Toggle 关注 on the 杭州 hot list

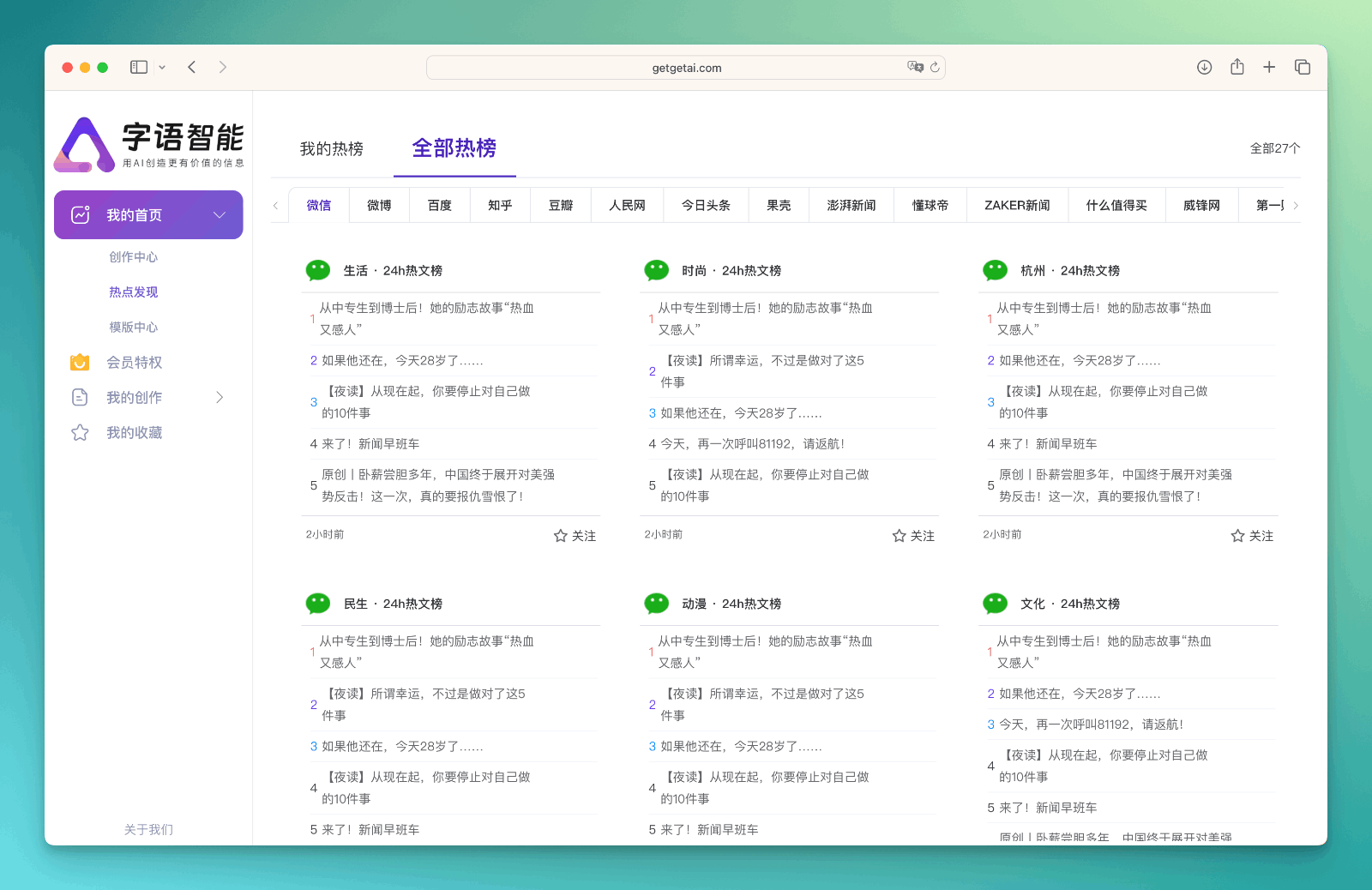click(1251, 535)
